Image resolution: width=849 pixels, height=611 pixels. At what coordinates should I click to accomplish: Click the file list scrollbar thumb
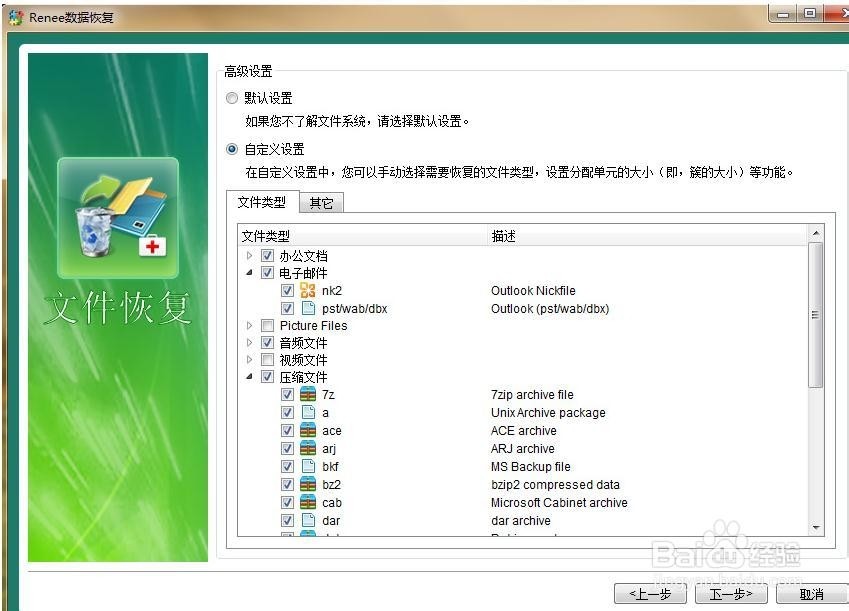point(815,315)
